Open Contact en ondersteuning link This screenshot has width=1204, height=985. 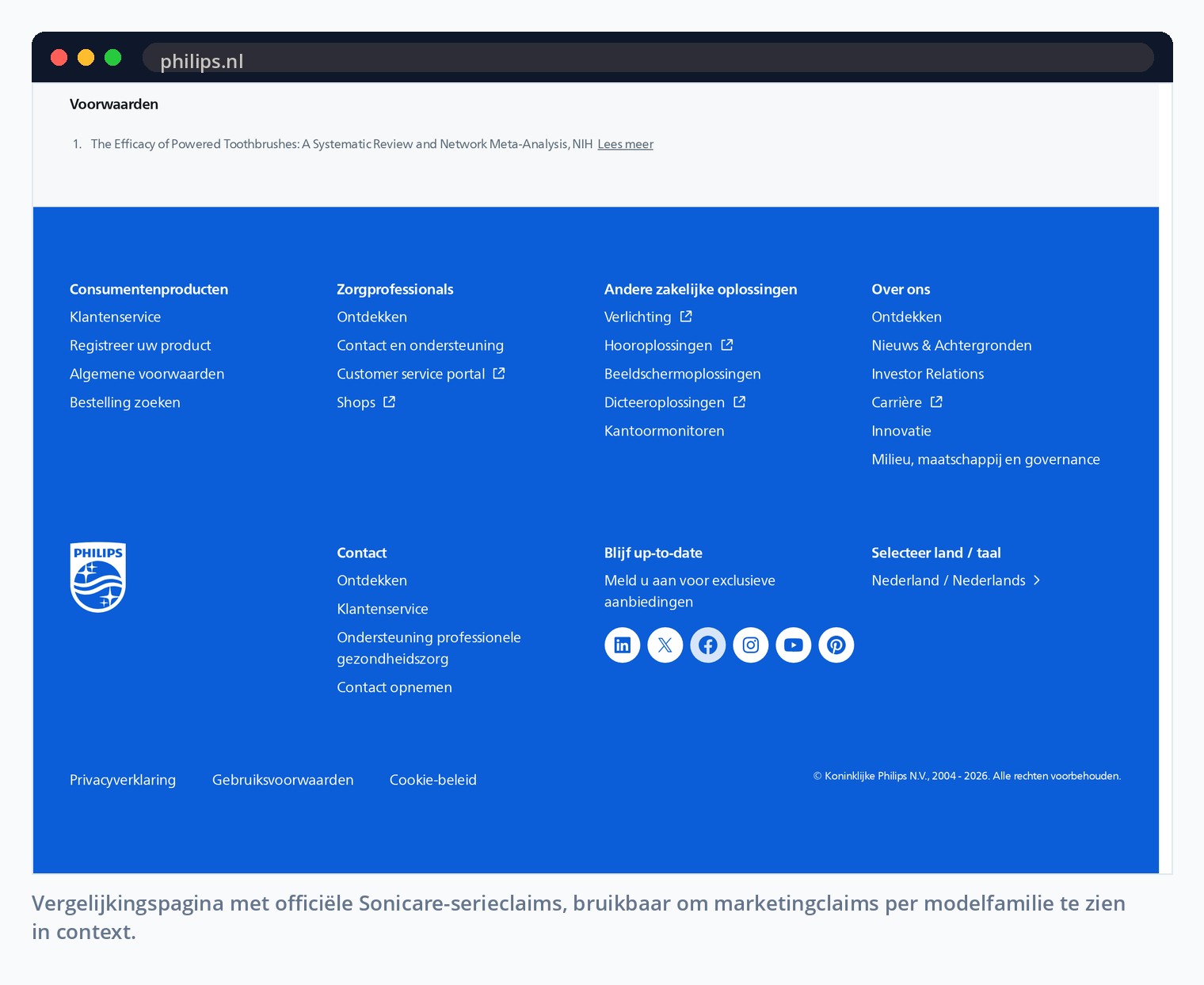421,345
